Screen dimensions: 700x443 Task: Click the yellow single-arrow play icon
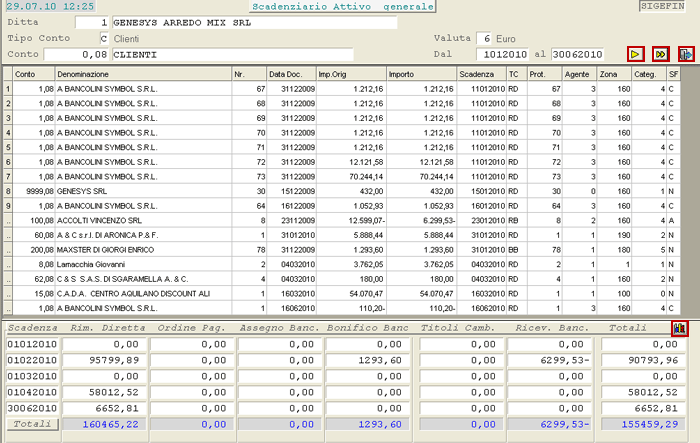pyautogui.click(x=636, y=54)
